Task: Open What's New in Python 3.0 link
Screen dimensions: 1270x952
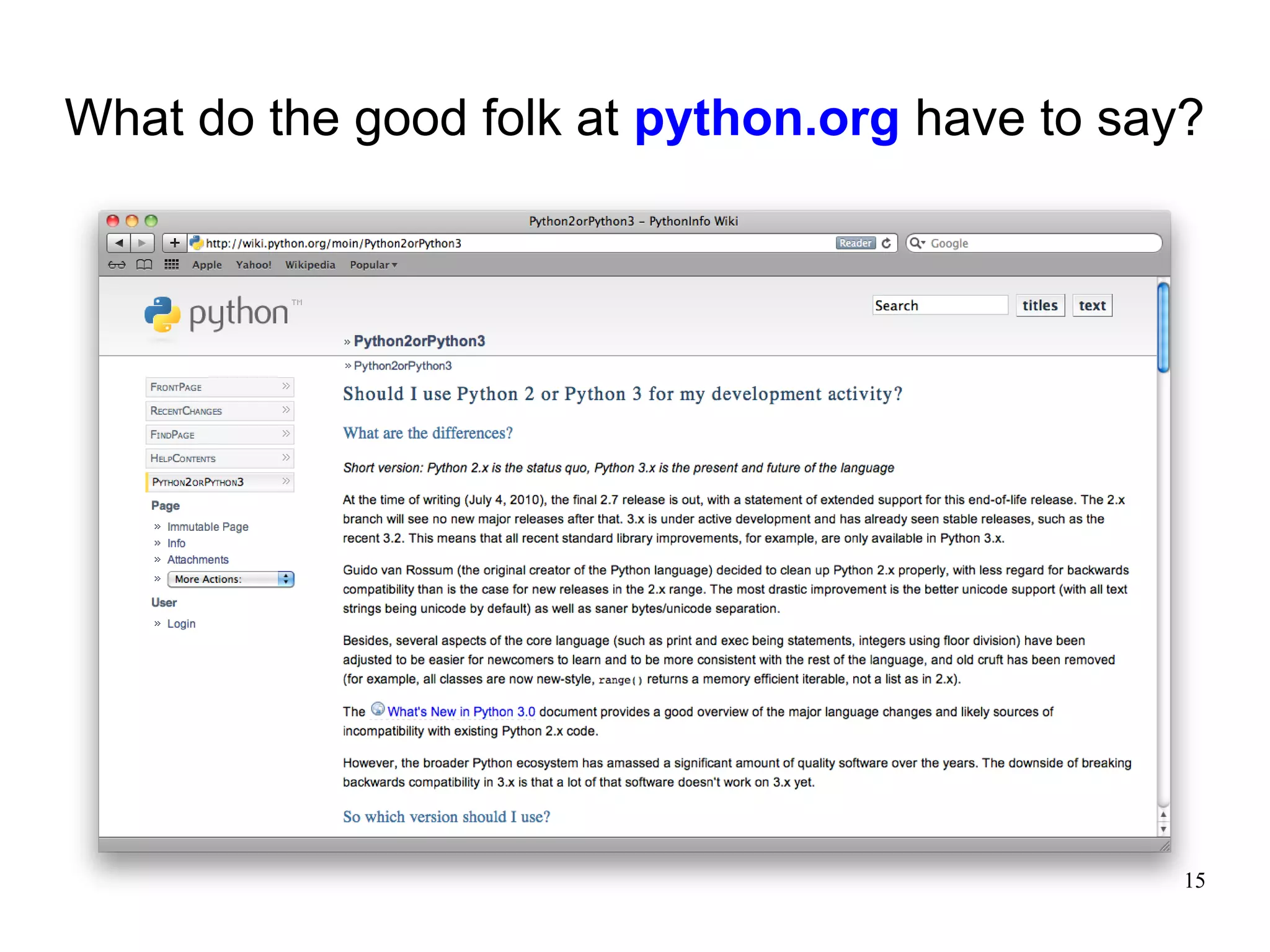Action: [x=461, y=712]
